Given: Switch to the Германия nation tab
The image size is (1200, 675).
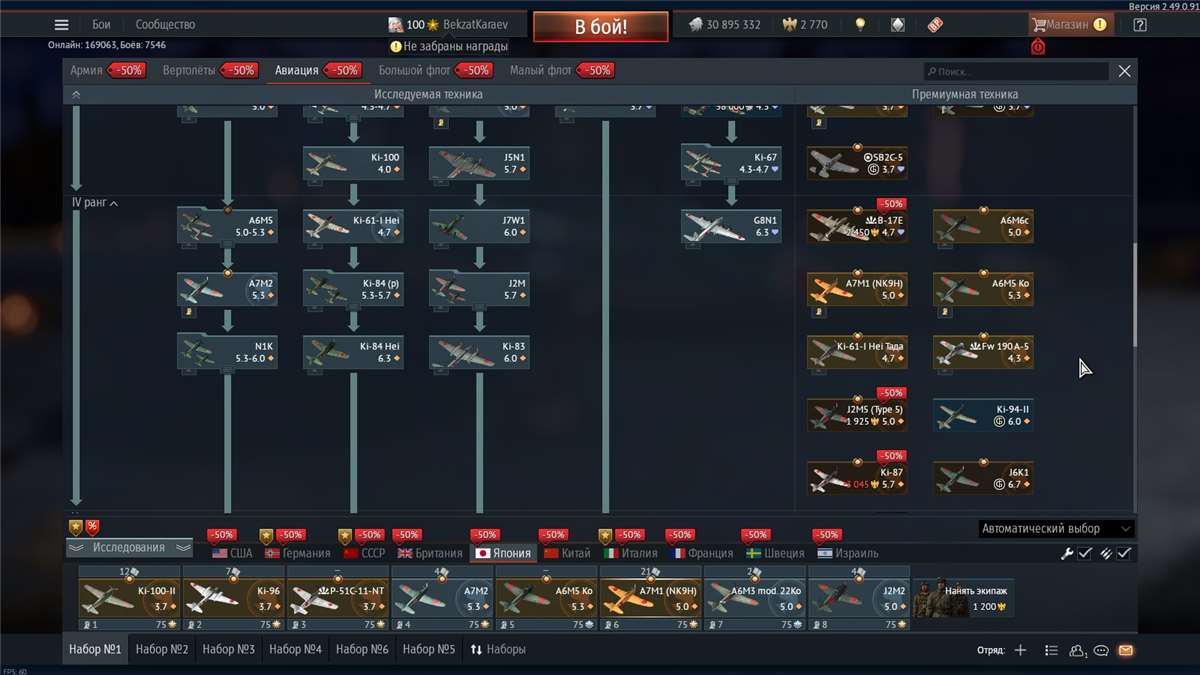Looking at the screenshot, I should click(x=297, y=552).
